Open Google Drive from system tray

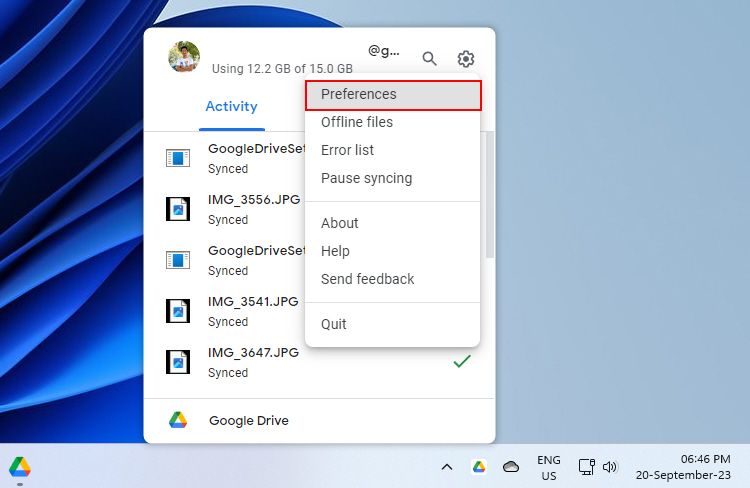[479, 467]
